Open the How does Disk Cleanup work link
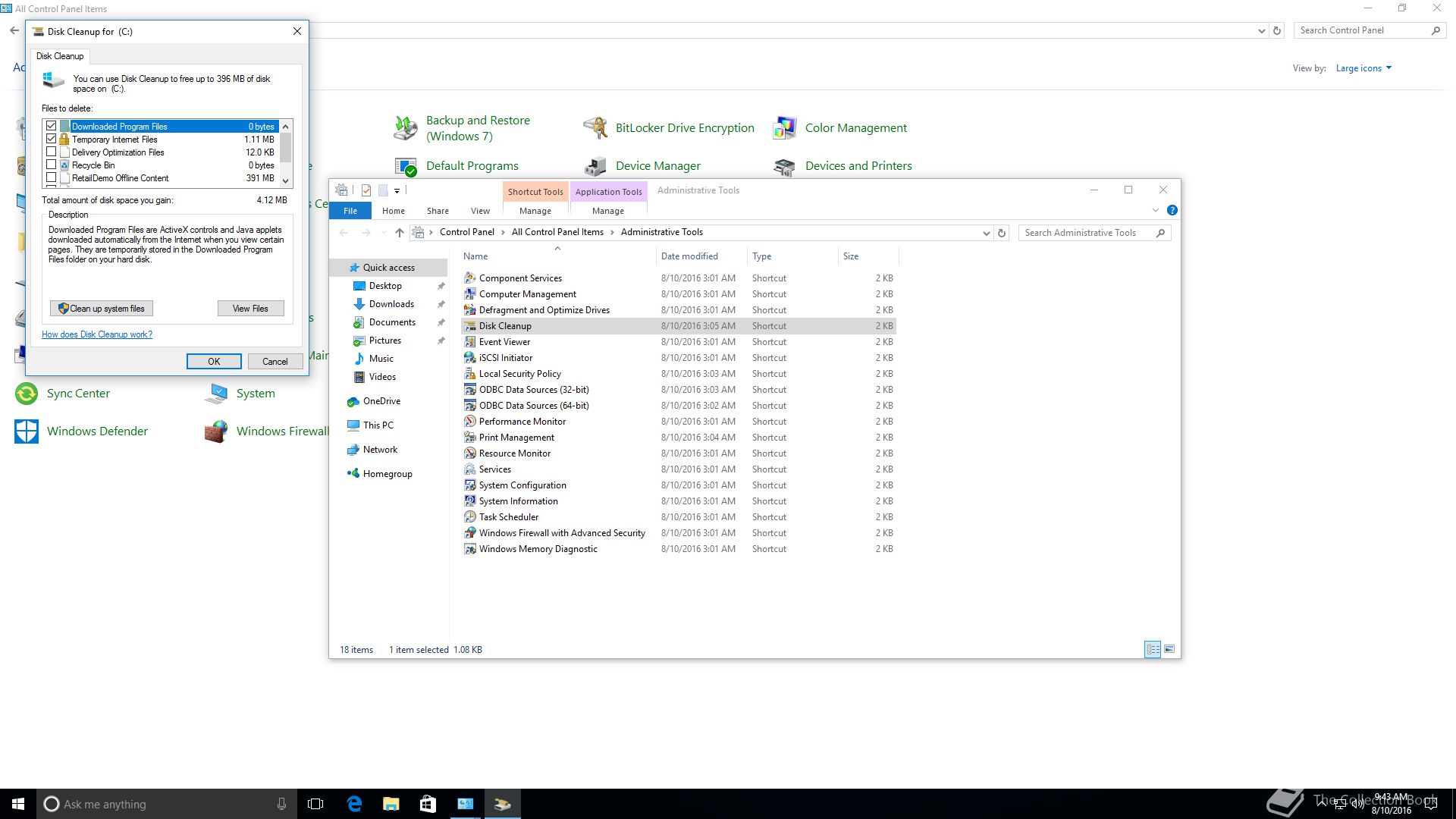Screen dimensions: 1456x819 click(97, 334)
